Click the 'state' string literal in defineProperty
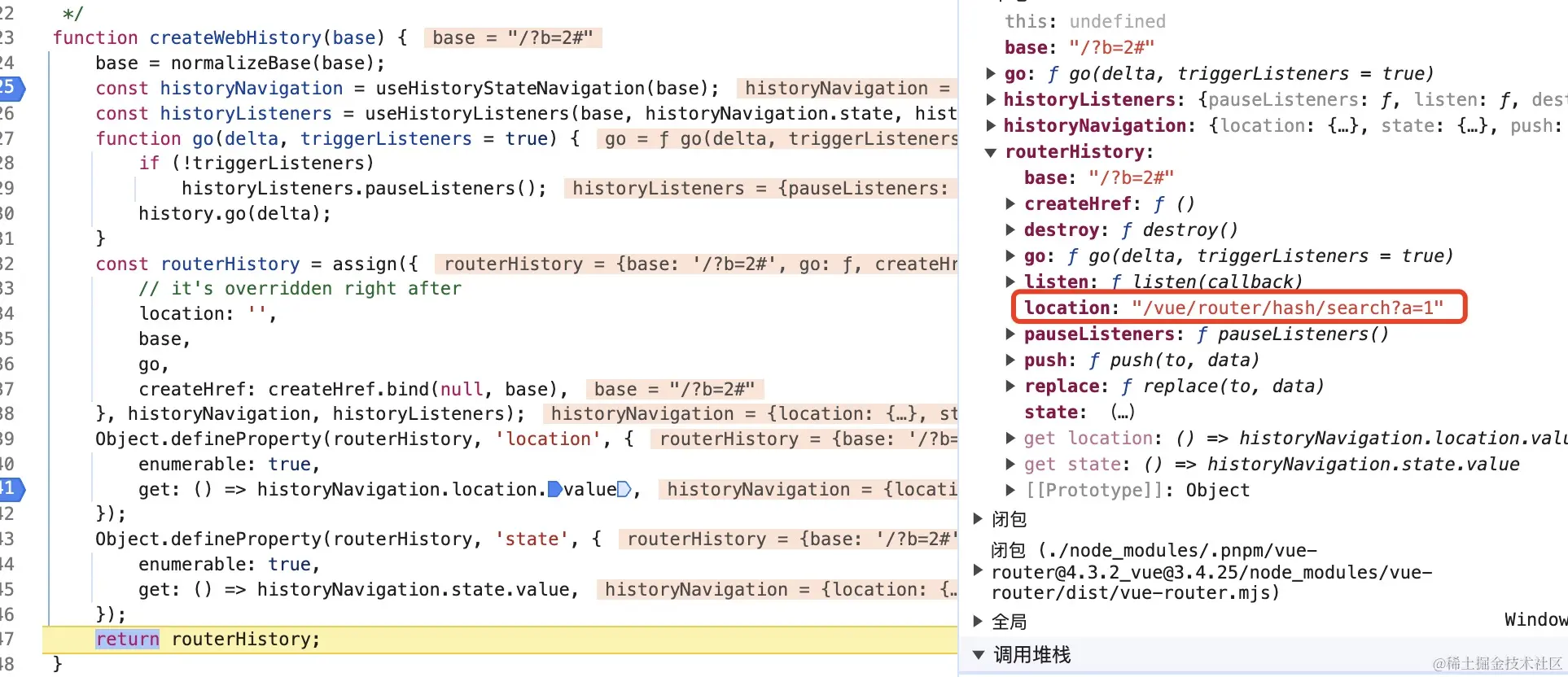Viewport: 1568px width, 677px height. tap(532, 539)
